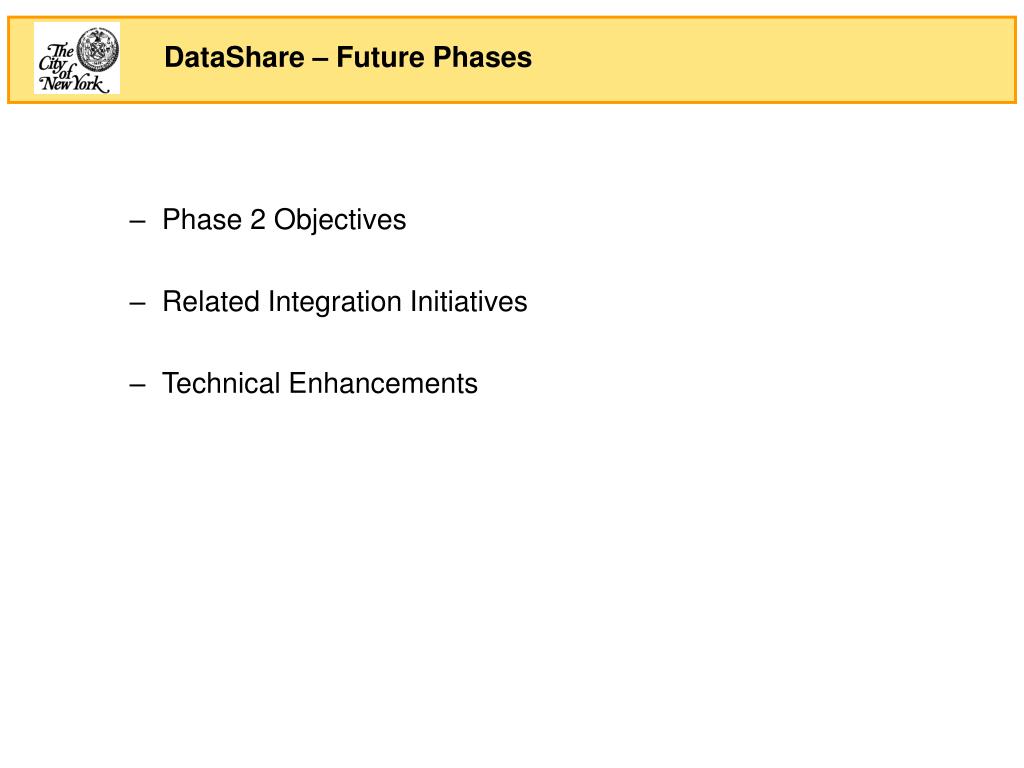This screenshot has height=768, width=1024.
Task: Click the word 'DataShare' in the title
Action: click(x=234, y=57)
